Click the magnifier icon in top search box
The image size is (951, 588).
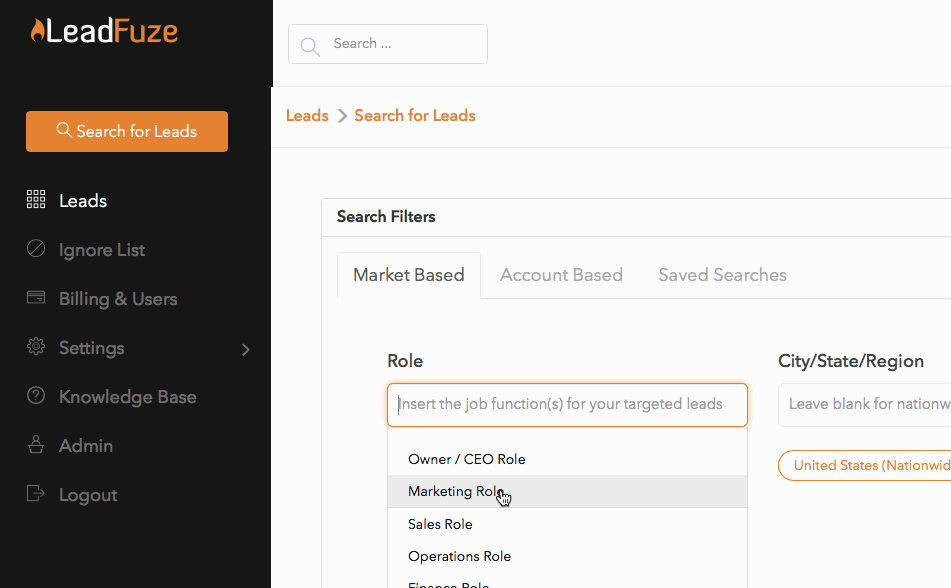[310, 46]
